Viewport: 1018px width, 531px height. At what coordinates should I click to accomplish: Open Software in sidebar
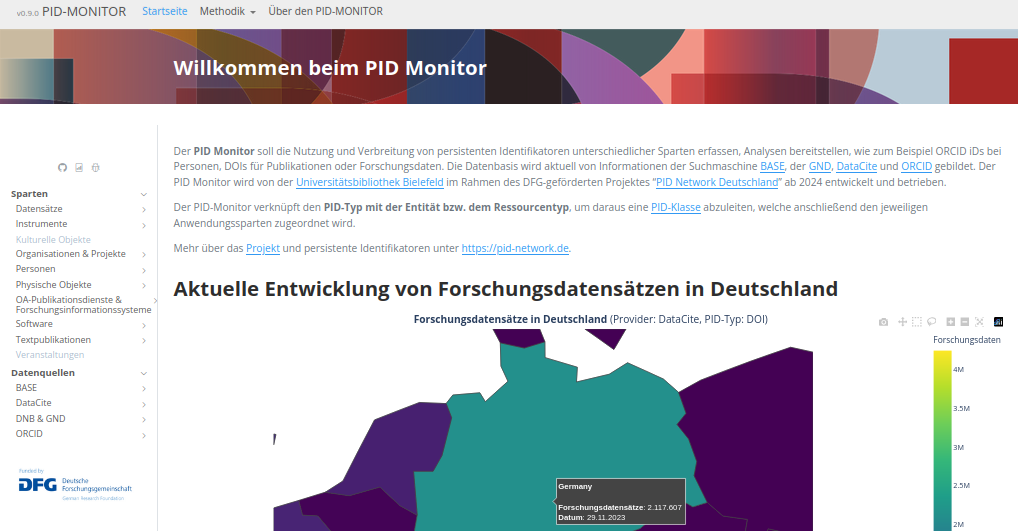(34, 323)
